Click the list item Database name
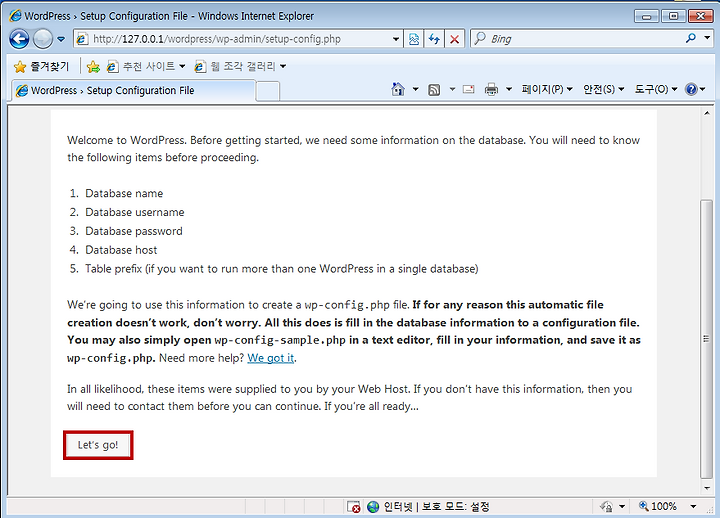Screen dimensions: 720x518 pyautogui.click(x=124, y=193)
